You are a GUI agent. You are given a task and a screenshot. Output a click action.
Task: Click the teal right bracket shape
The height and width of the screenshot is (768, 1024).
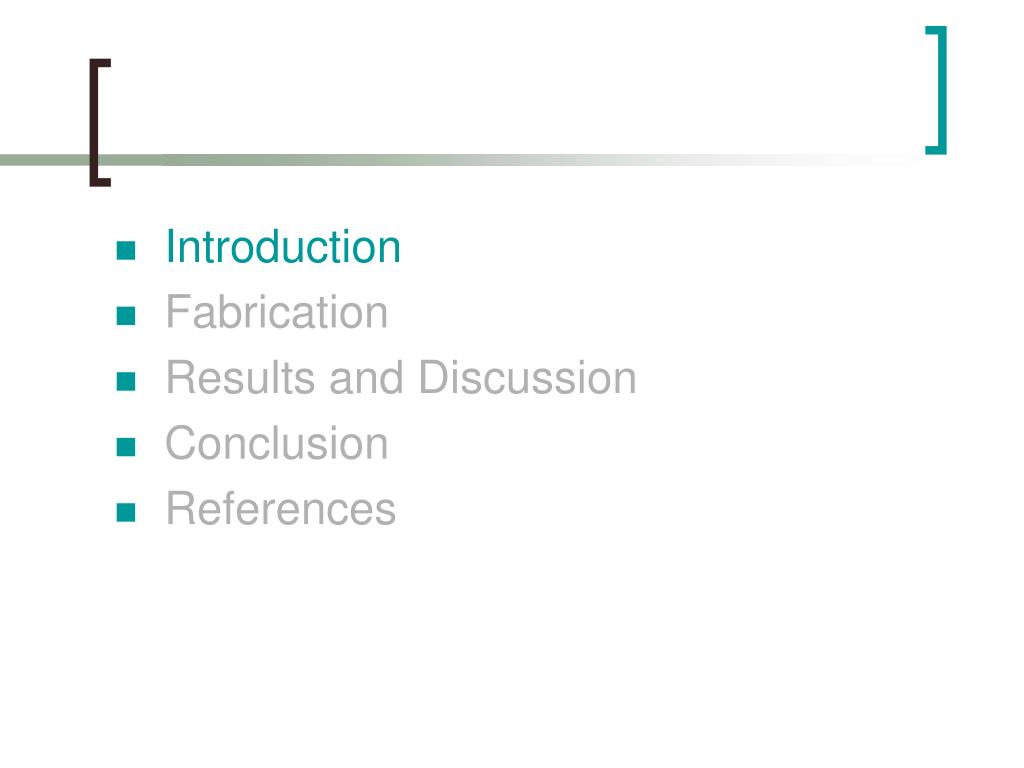936,90
